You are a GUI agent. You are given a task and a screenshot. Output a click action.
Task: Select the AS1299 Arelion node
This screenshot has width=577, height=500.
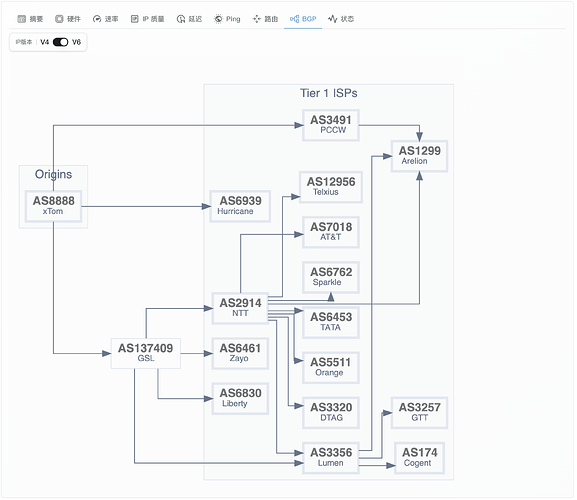420,156
